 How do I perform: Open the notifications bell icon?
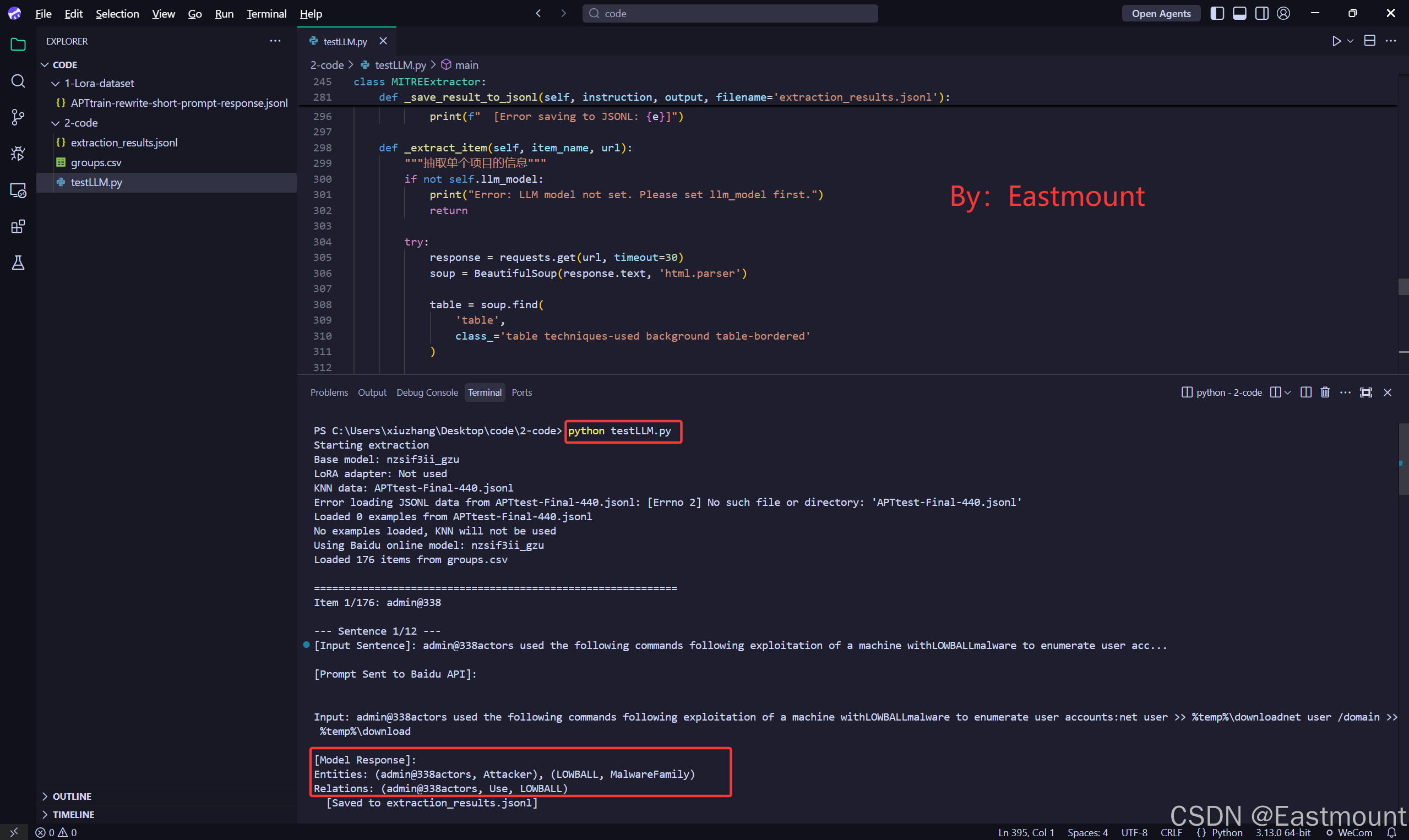coord(1391,832)
